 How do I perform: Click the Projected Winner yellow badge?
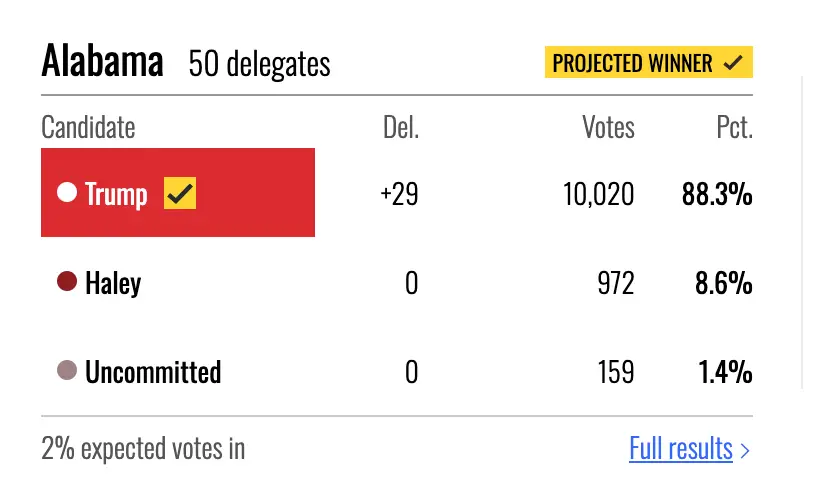coord(648,62)
